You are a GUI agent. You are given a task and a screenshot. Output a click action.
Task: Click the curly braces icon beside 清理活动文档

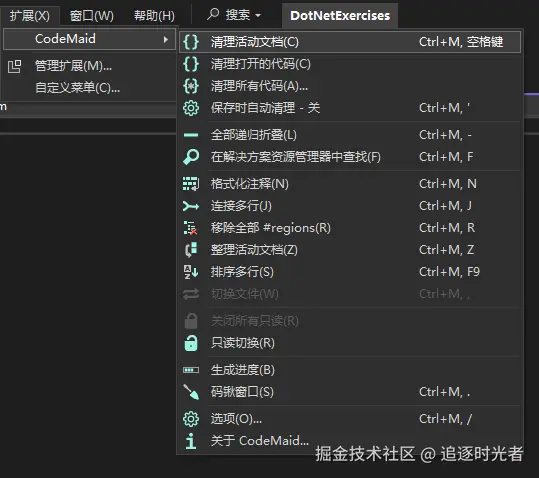click(191, 42)
